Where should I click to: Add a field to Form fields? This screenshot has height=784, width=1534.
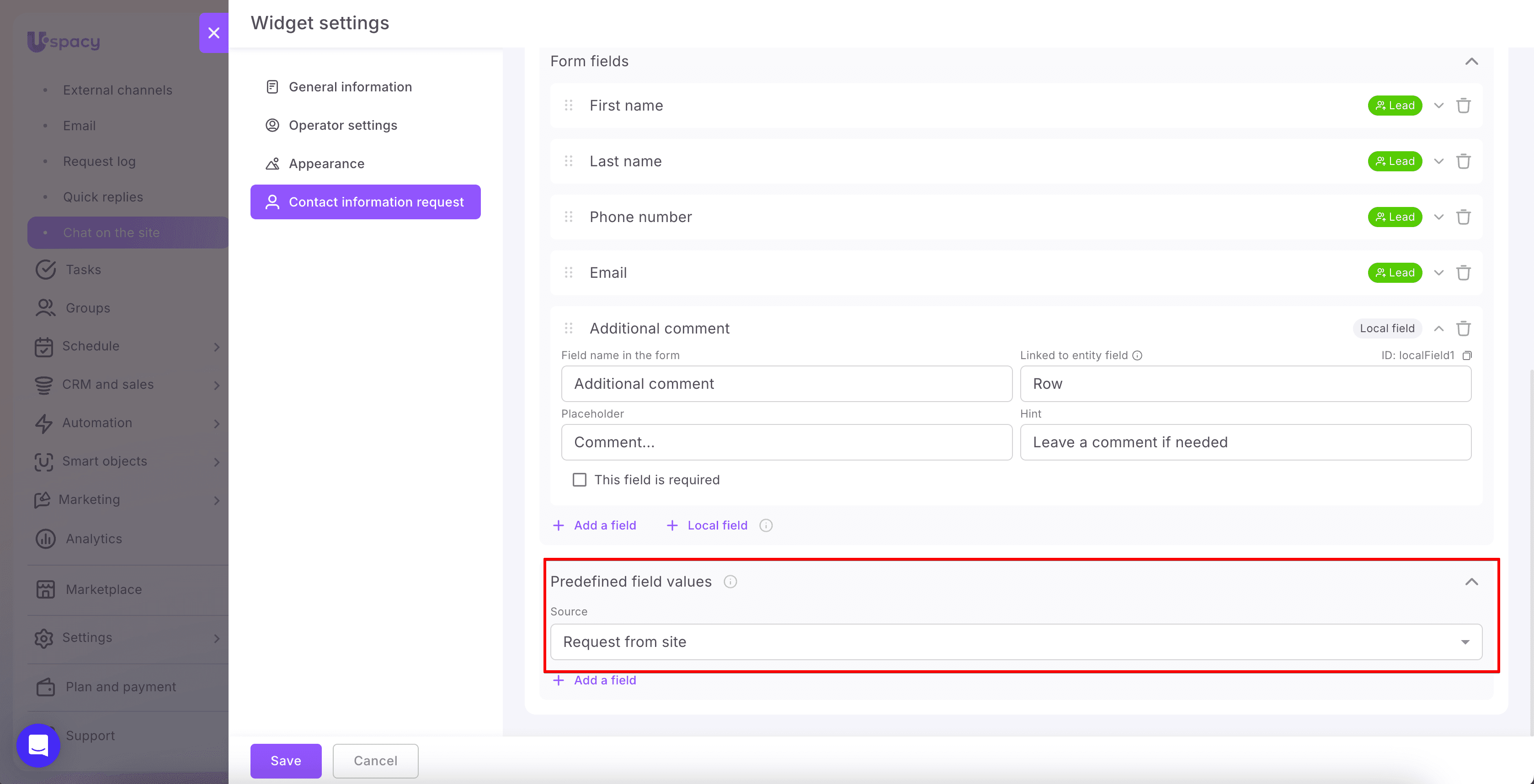click(595, 525)
